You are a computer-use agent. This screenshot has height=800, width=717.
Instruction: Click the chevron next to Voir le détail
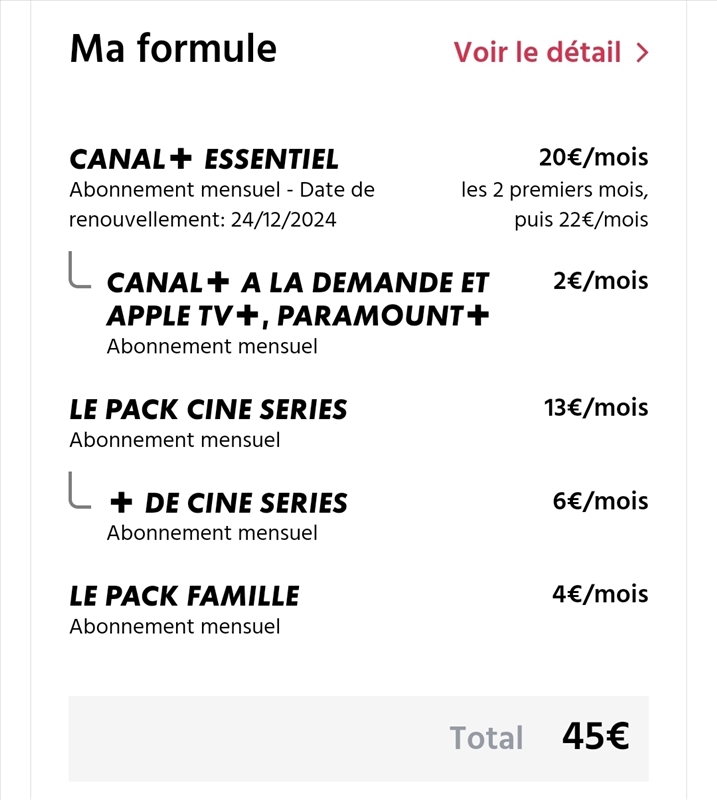tap(642, 53)
